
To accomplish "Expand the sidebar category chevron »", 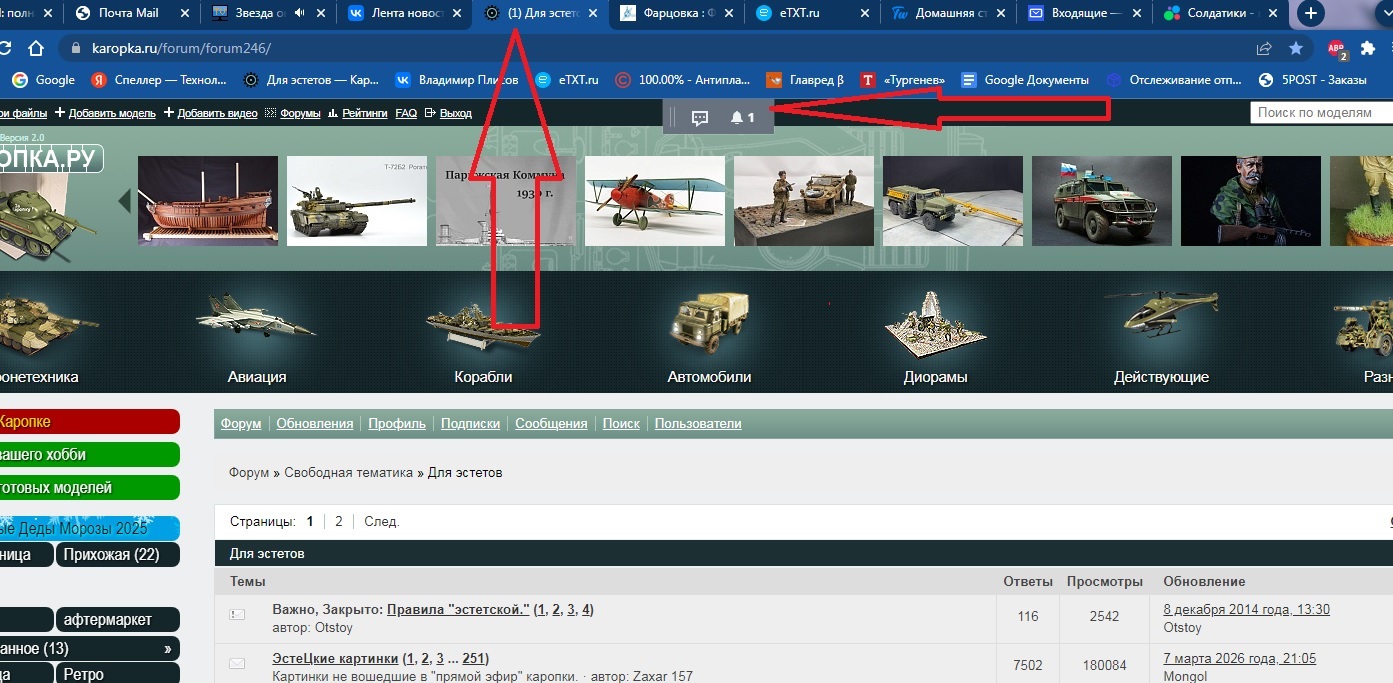I will pyautogui.click(x=168, y=648).
